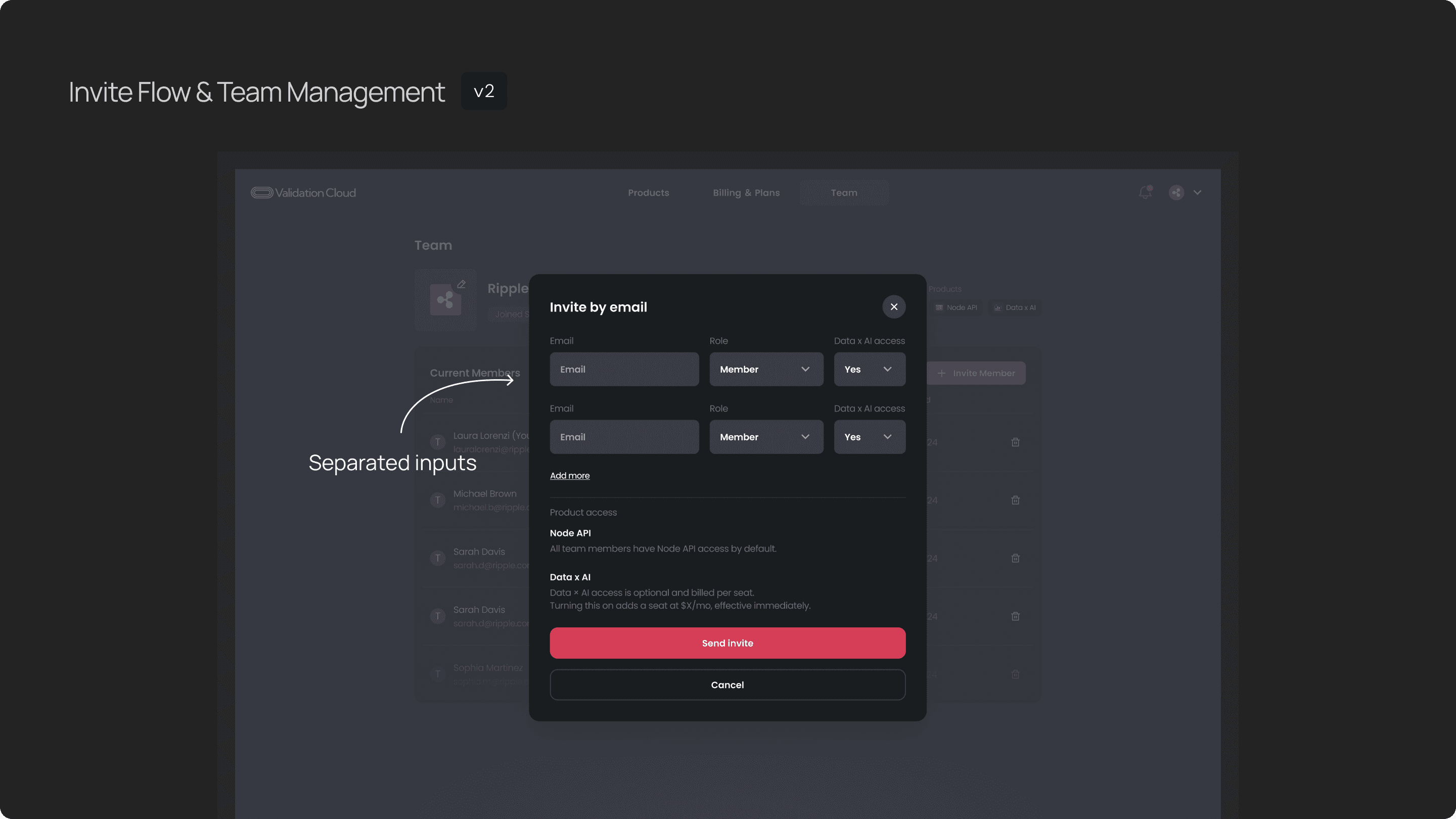Click the Validation Cloud logo
The width and height of the screenshot is (1456, 819).
pyautogui.click(x=303, y=193)
